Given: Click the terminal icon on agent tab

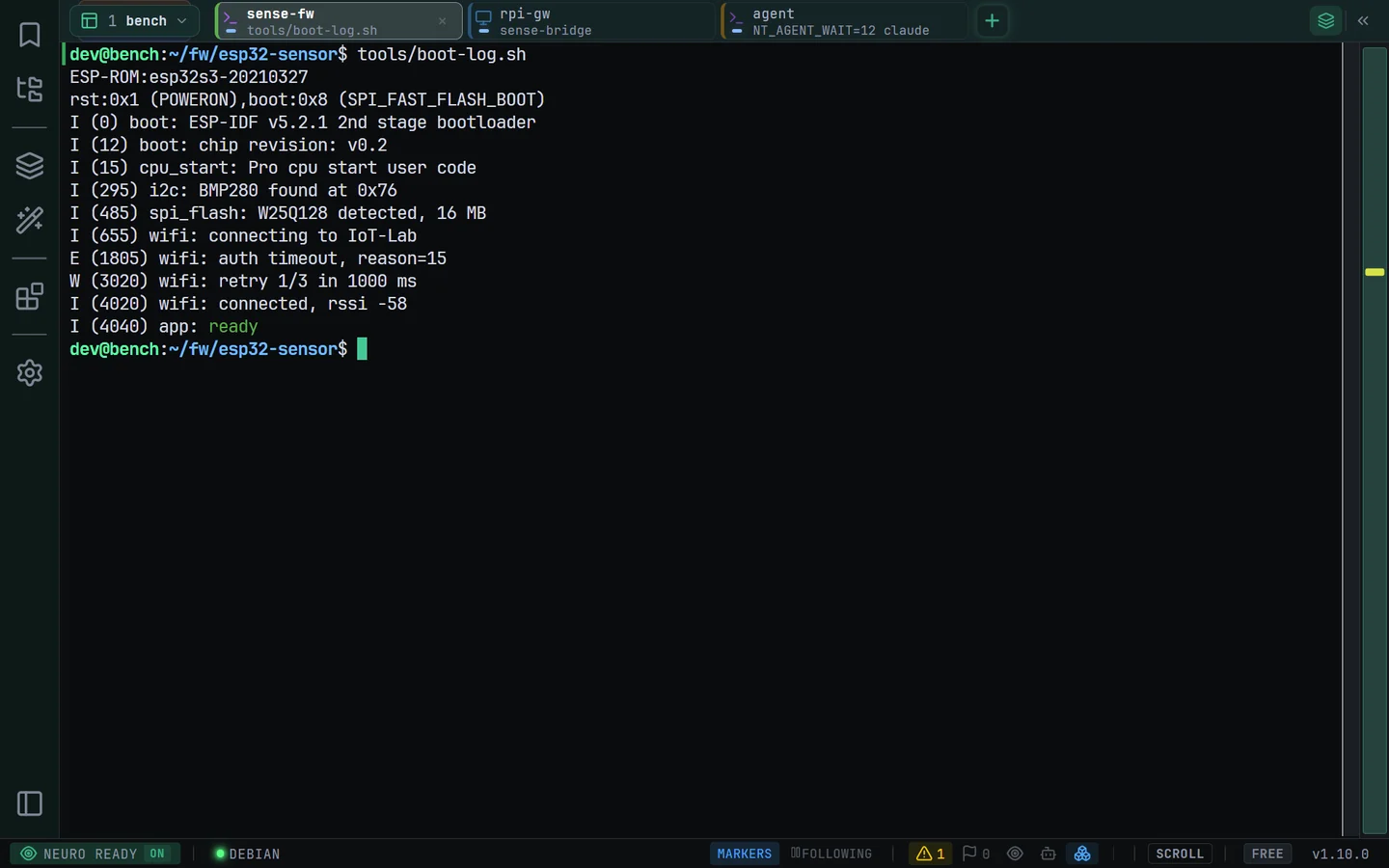Looking at the screenshot, I should tap(736, 16).
